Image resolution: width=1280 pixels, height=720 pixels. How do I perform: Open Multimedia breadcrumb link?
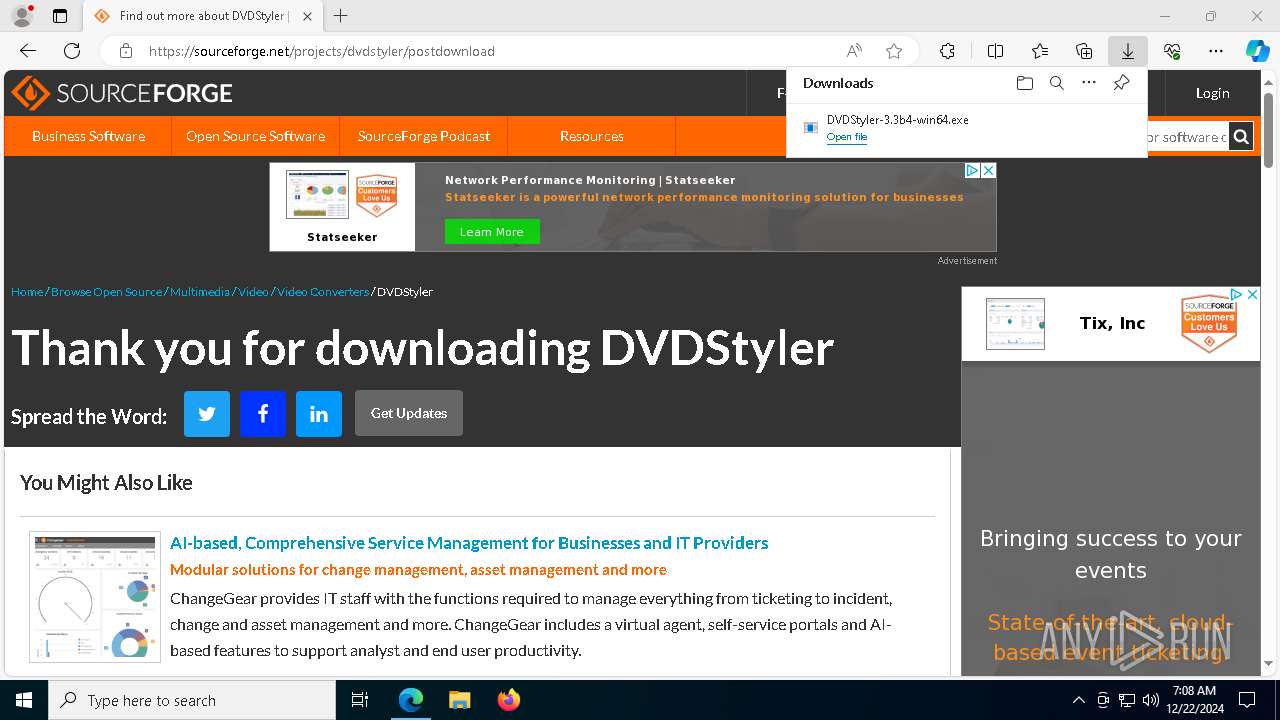199,292
